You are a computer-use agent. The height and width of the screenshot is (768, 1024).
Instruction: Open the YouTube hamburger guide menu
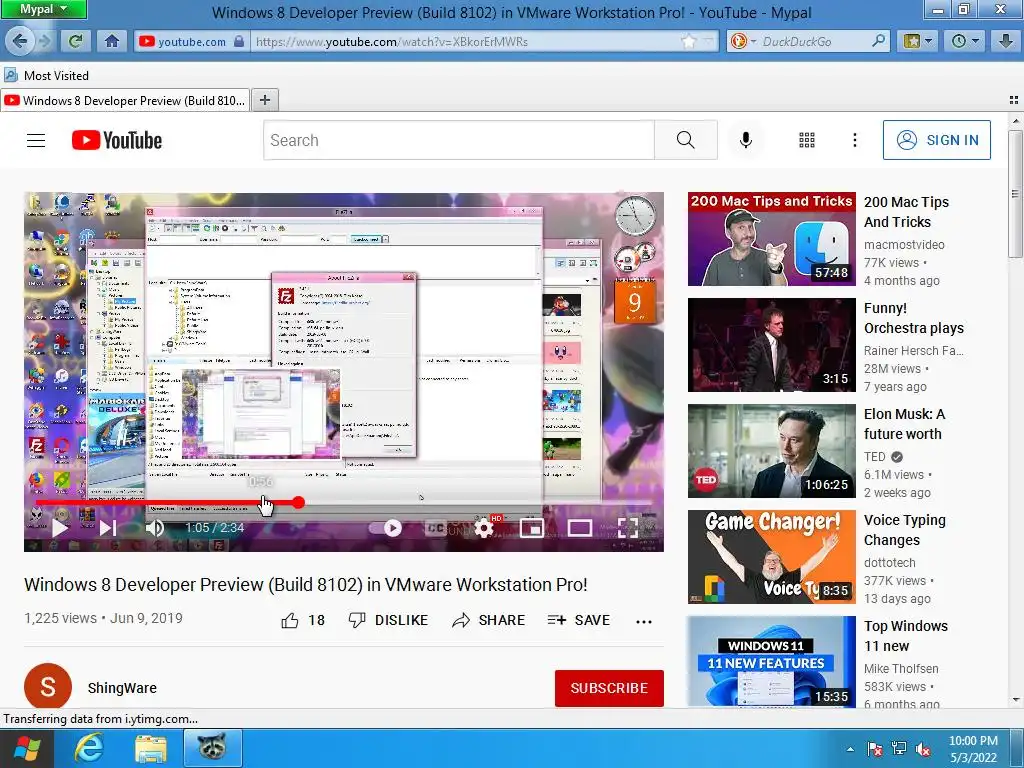(36, 140)
